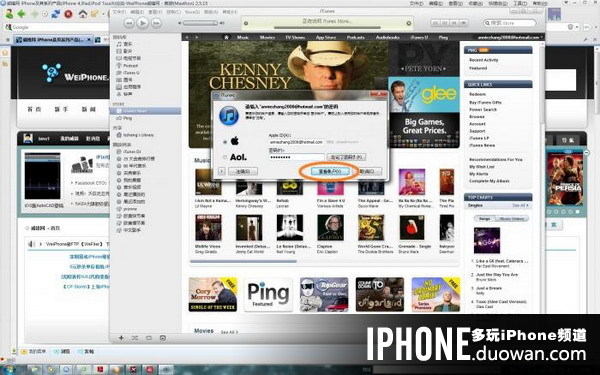Click the iTunes play button

tap(142, 23)
